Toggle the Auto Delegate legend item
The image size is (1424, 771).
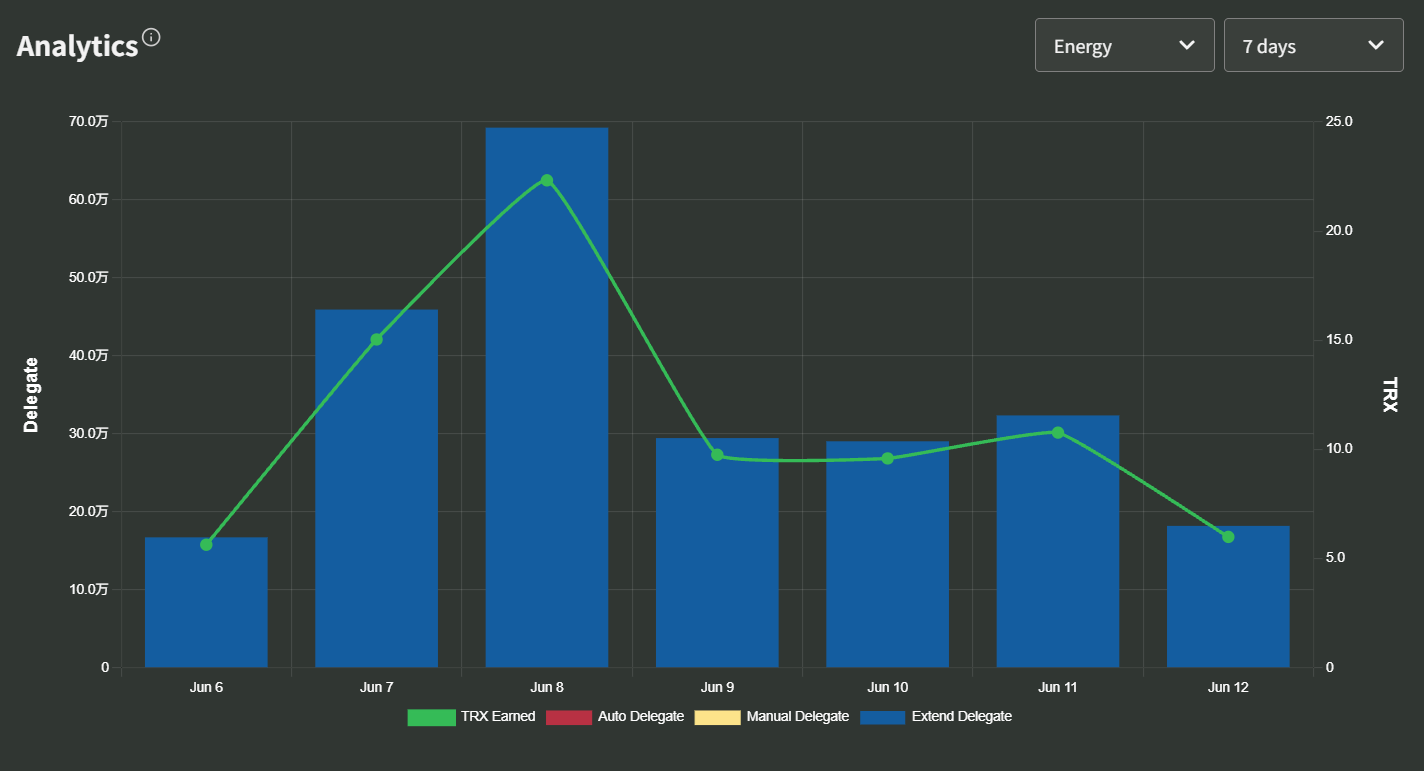(615, 717)
